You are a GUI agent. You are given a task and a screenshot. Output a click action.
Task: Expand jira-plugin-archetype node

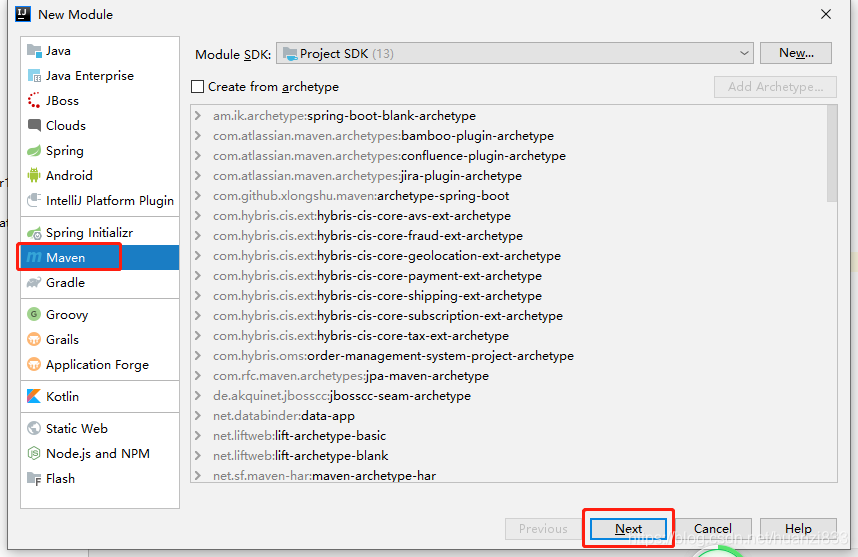(198, 176)
